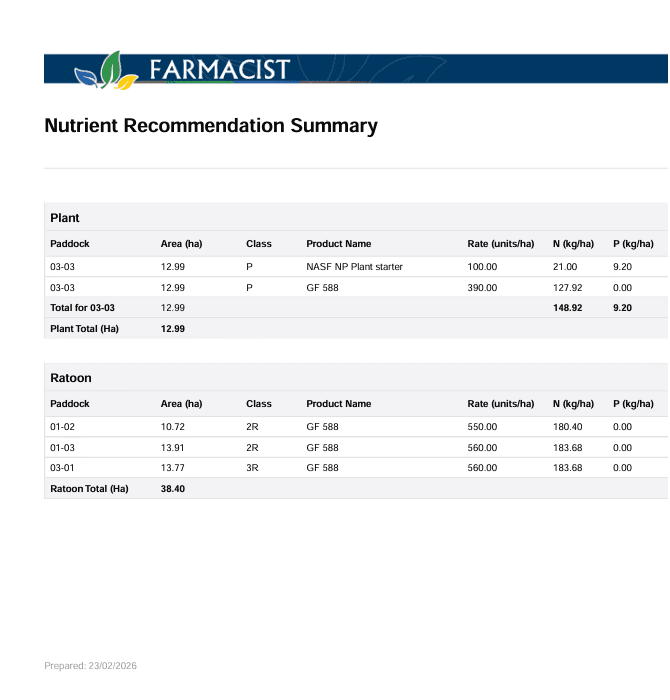
Task: Click the FARMACIST banner wordmark
Action: [x=220, y=69]
